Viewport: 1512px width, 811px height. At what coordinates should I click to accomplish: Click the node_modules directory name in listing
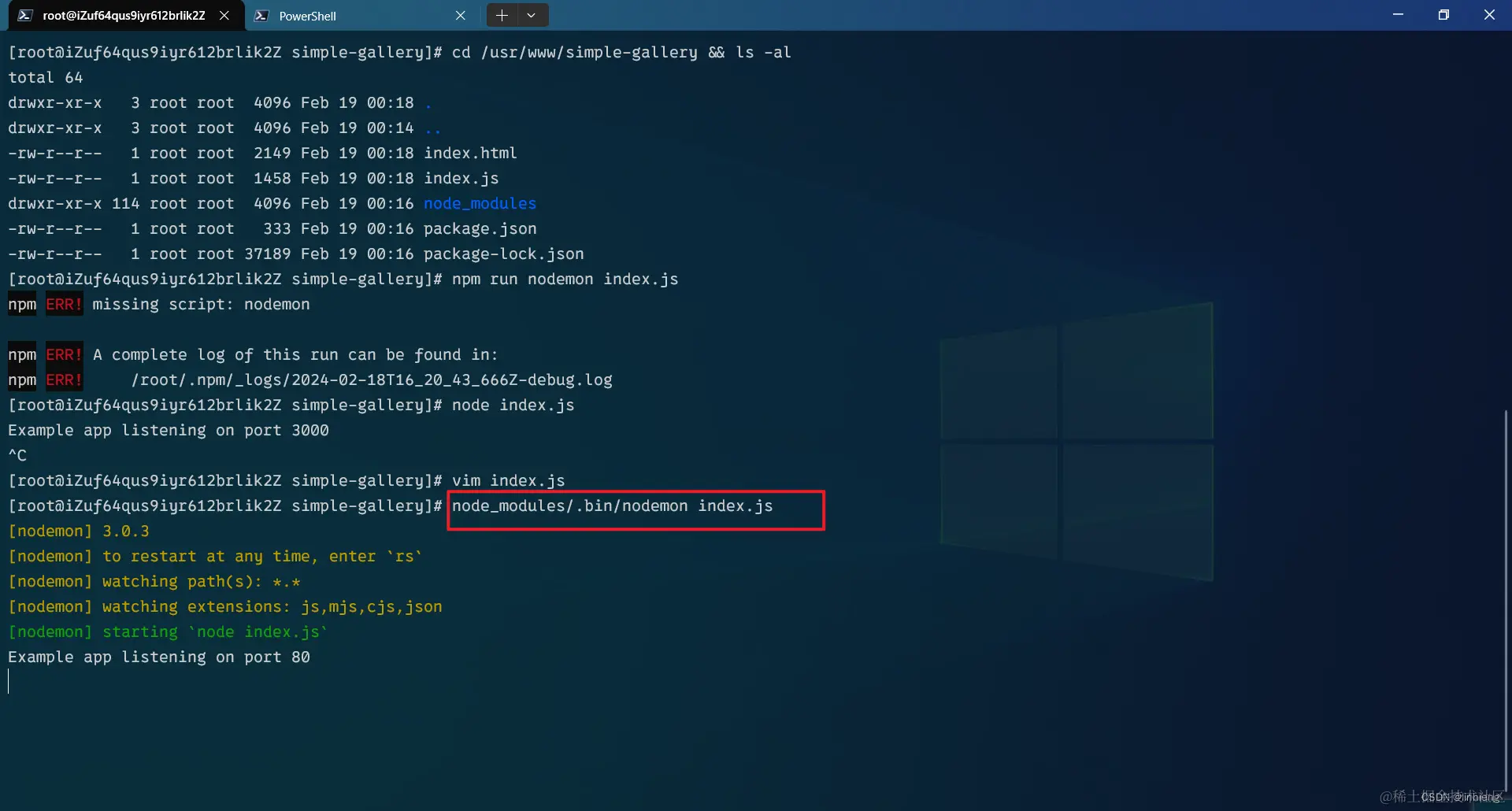tap(480, 203)
